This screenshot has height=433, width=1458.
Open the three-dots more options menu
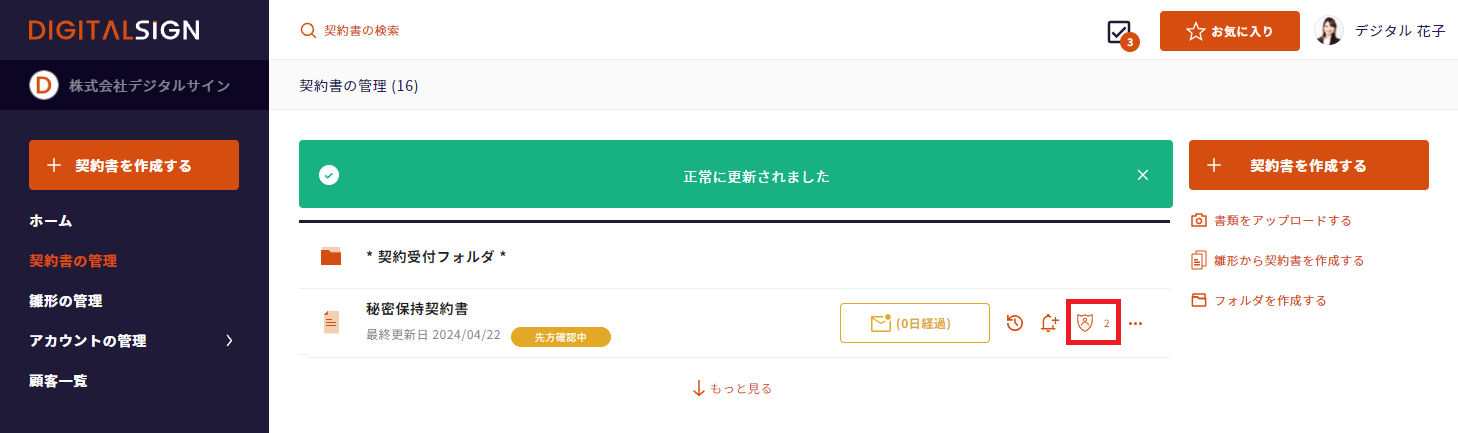1135,323
